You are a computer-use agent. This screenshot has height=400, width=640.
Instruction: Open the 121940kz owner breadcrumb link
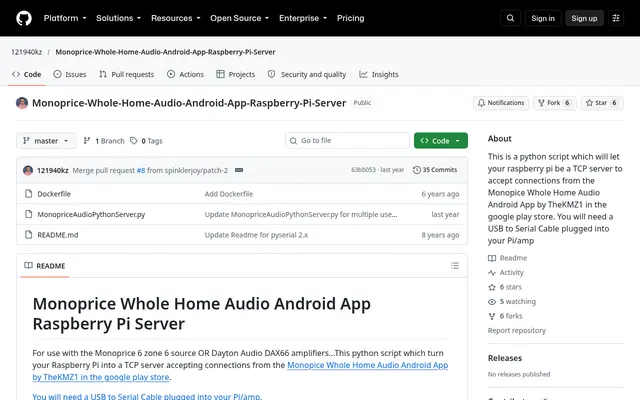click(27, 52)
